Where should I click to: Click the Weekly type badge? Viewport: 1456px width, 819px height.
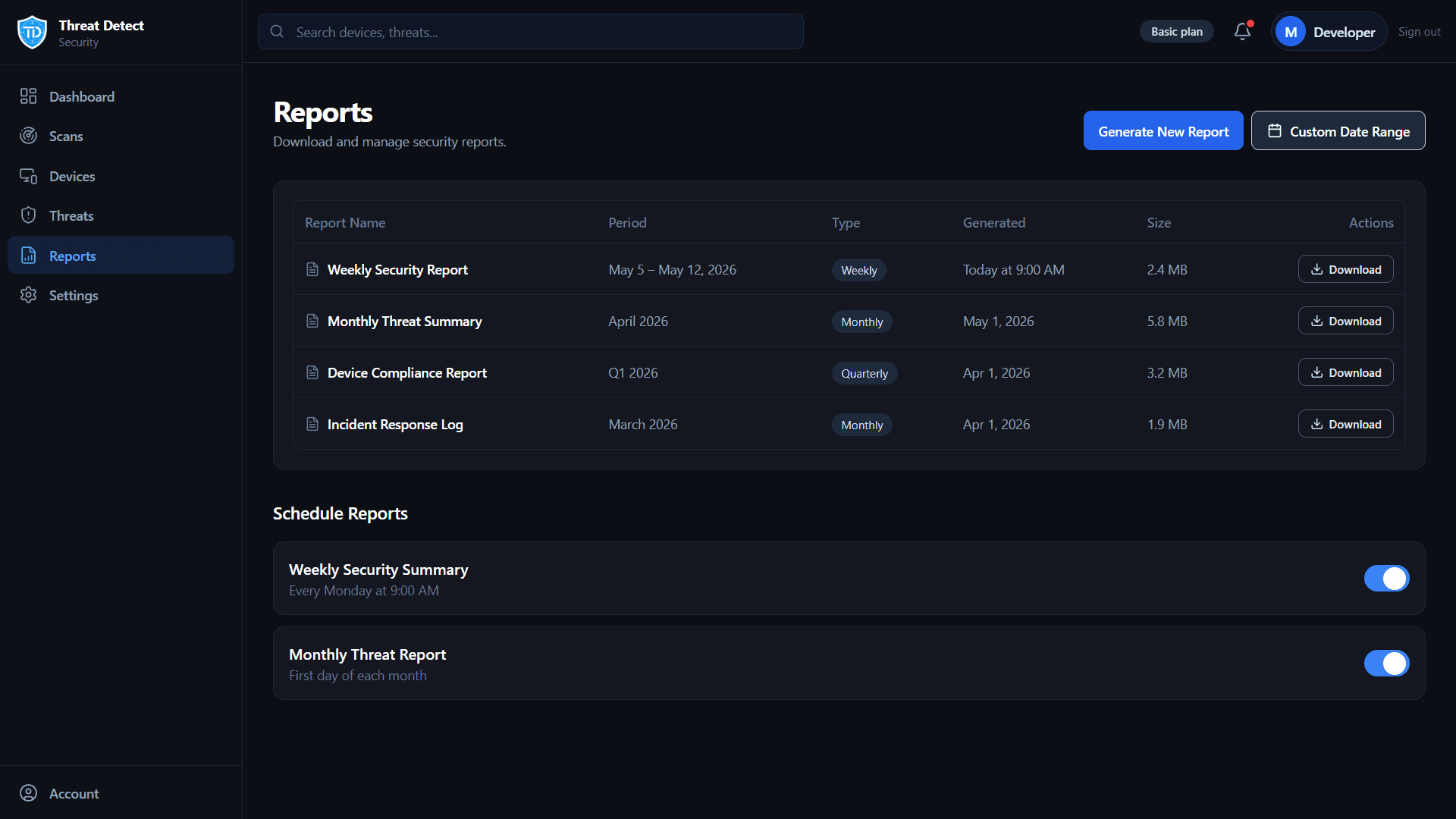[858, 270]
